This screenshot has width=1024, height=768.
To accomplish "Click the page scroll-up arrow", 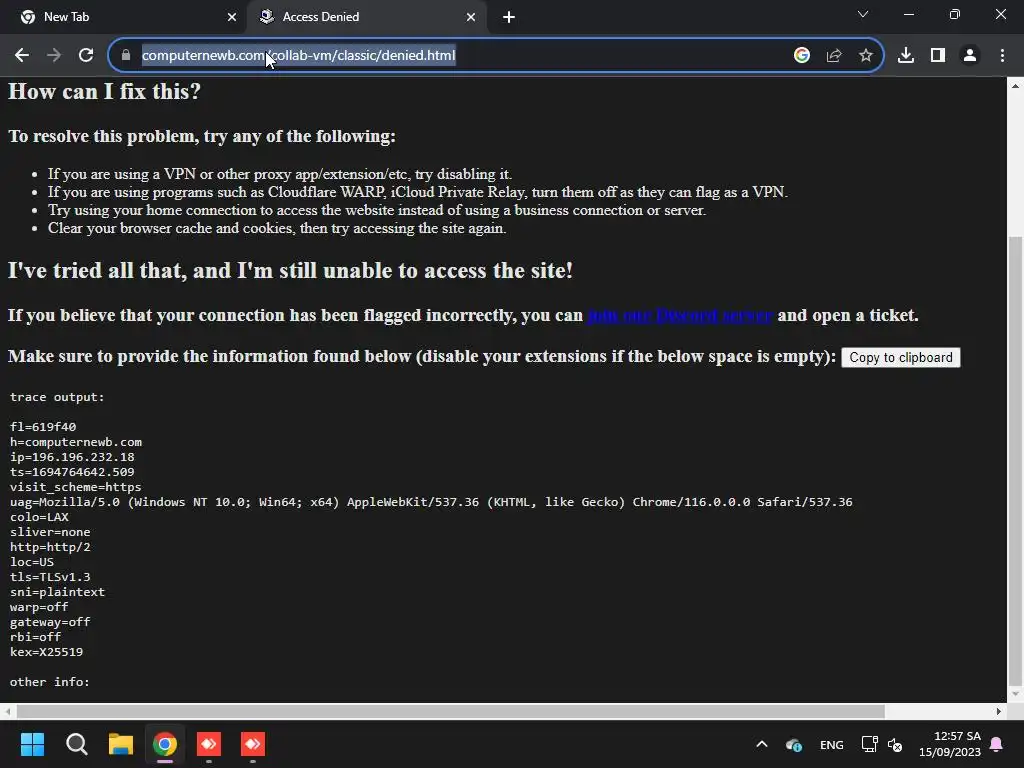I will point(1016,86).
